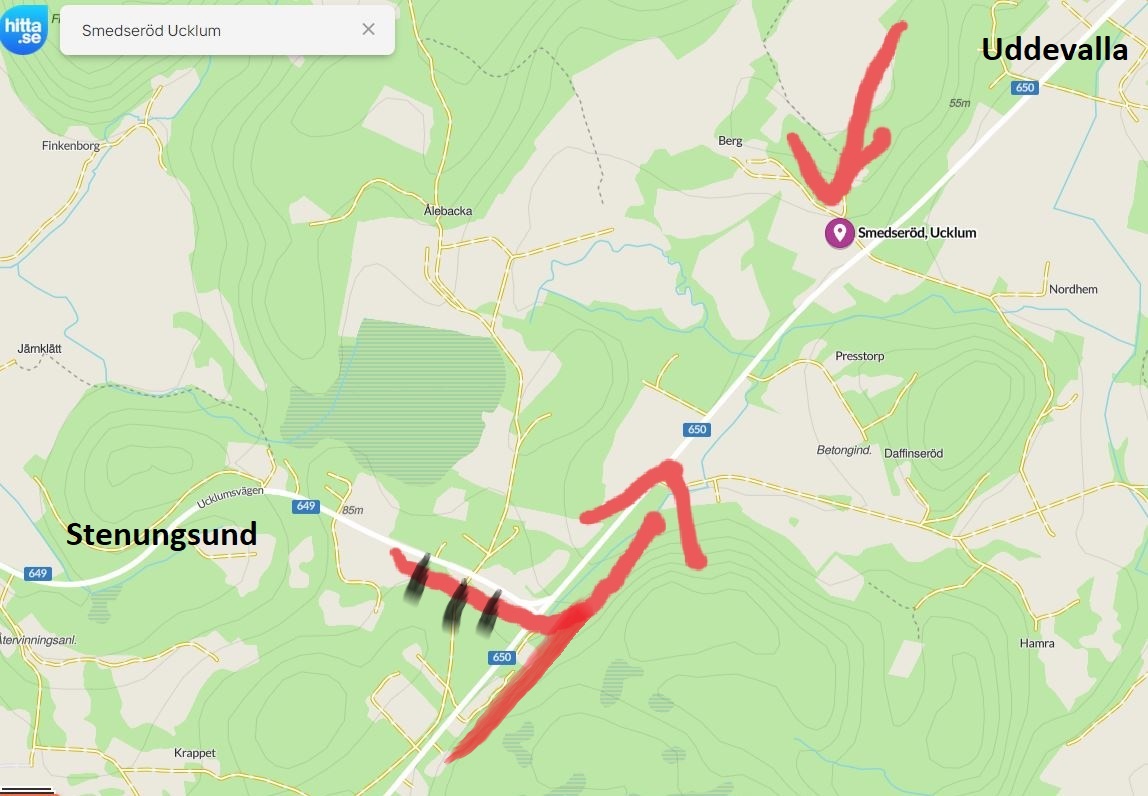Viewport: 1148px width, 796px height.
Task: Click the Smedseröd, Ucklum map label
Action: pyautogui.click(x=917, y=233)
